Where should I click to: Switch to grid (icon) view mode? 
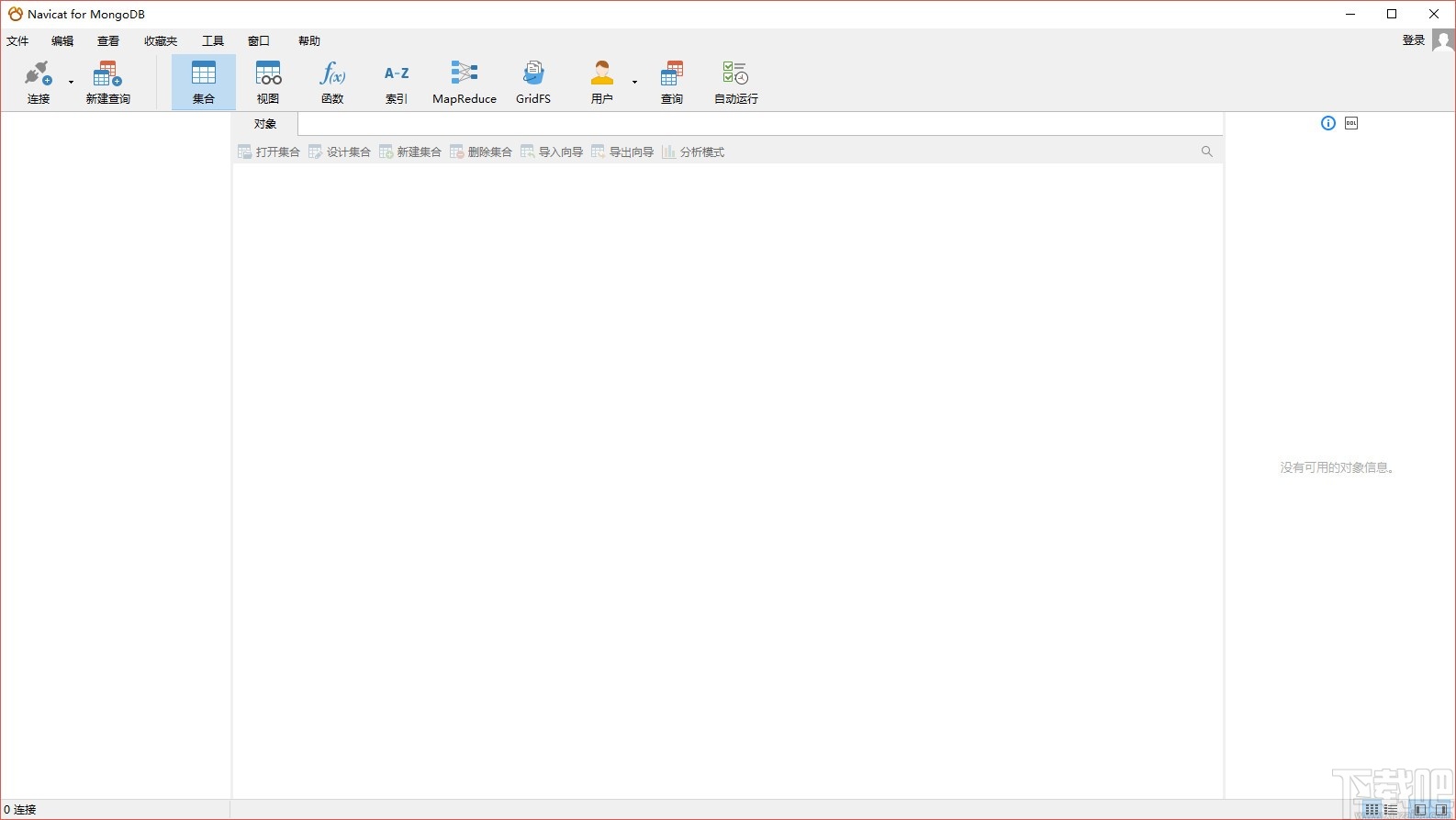pyautogui.click(x=1372, y=810)
